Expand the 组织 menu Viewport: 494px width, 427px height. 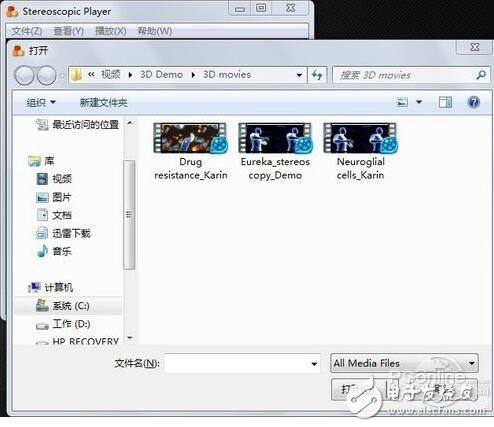[41, 102]
